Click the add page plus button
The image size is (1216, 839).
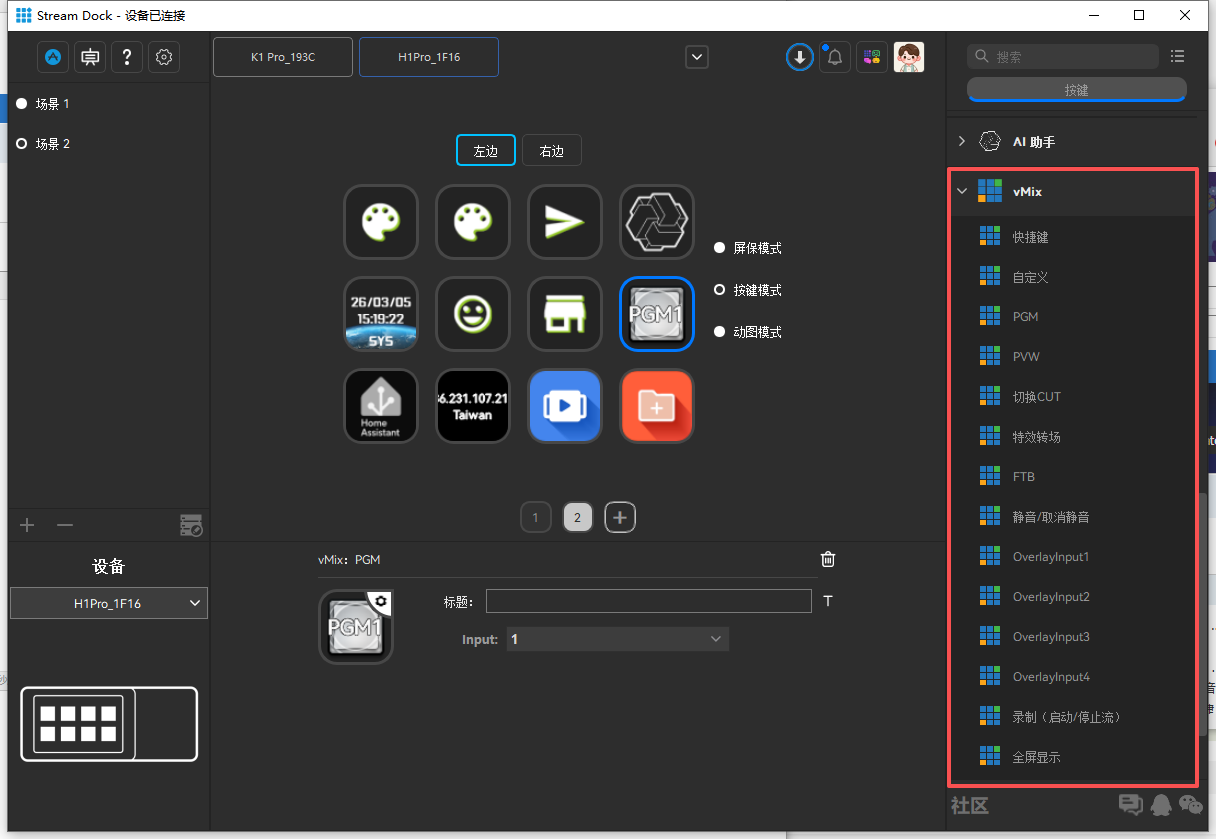(620, 517)
